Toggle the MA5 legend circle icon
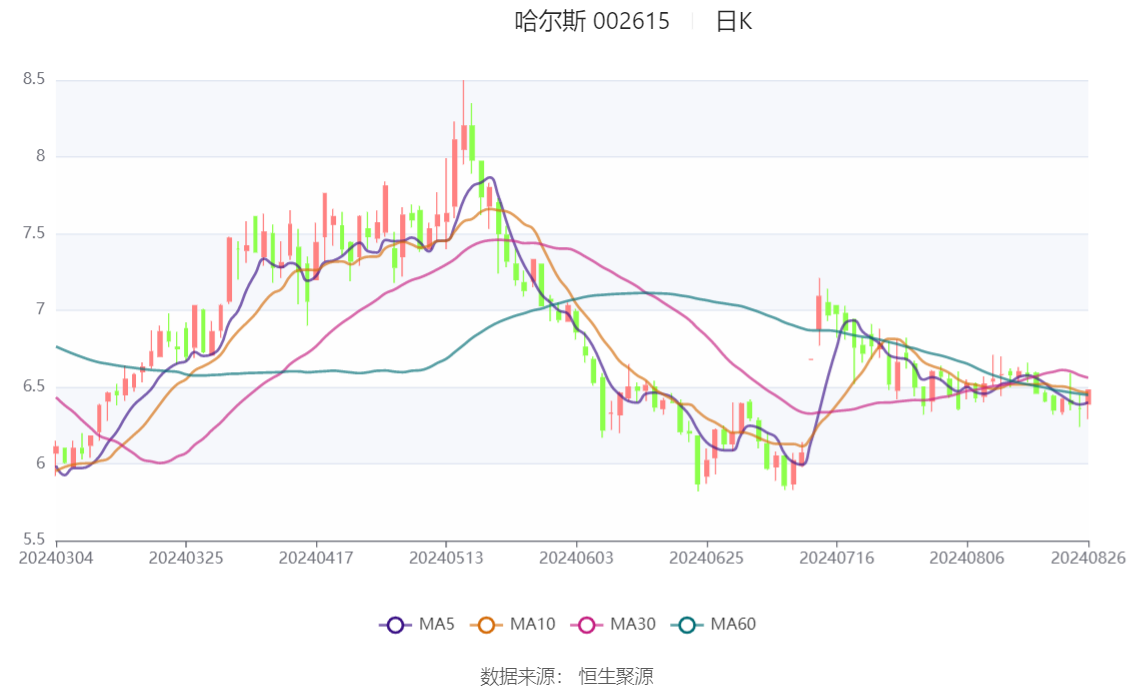The image size is (1134, 689). pos(395,625)
